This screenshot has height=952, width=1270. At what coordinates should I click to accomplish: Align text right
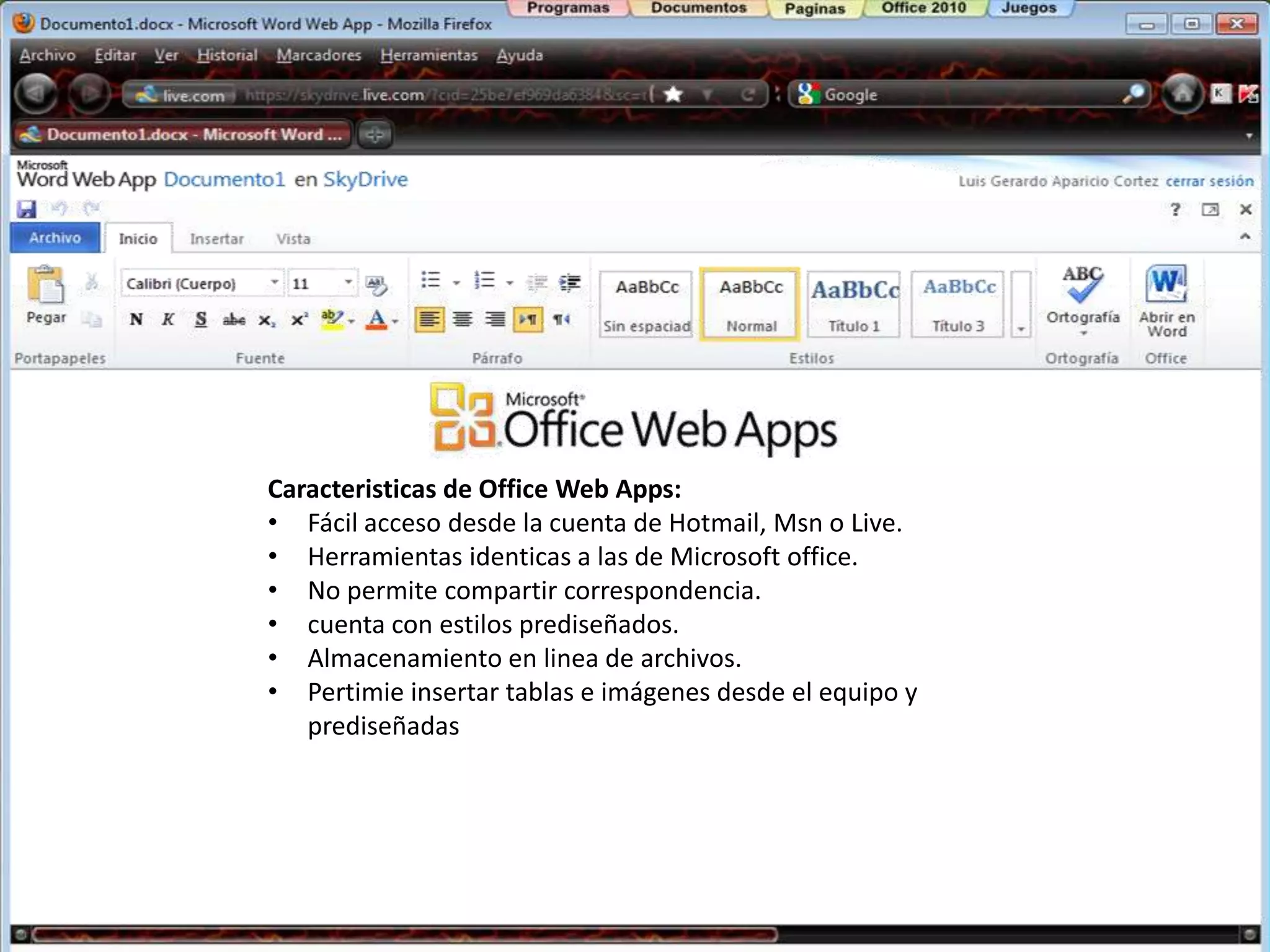[x=495, y=319]
